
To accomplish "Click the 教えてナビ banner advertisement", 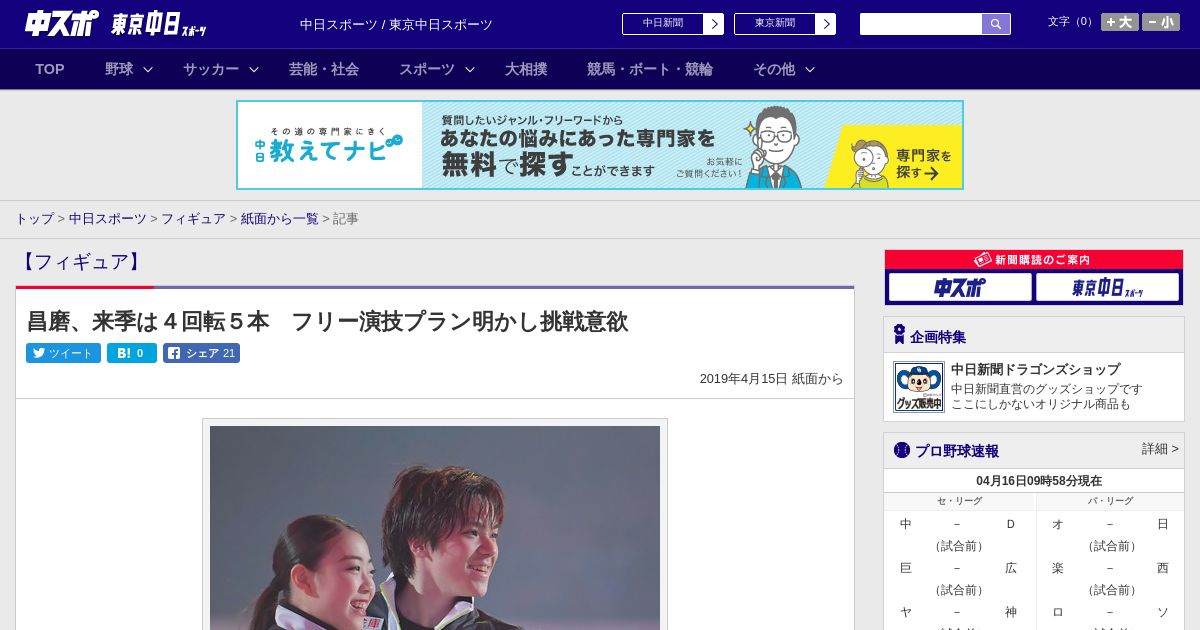I will 600,145.
